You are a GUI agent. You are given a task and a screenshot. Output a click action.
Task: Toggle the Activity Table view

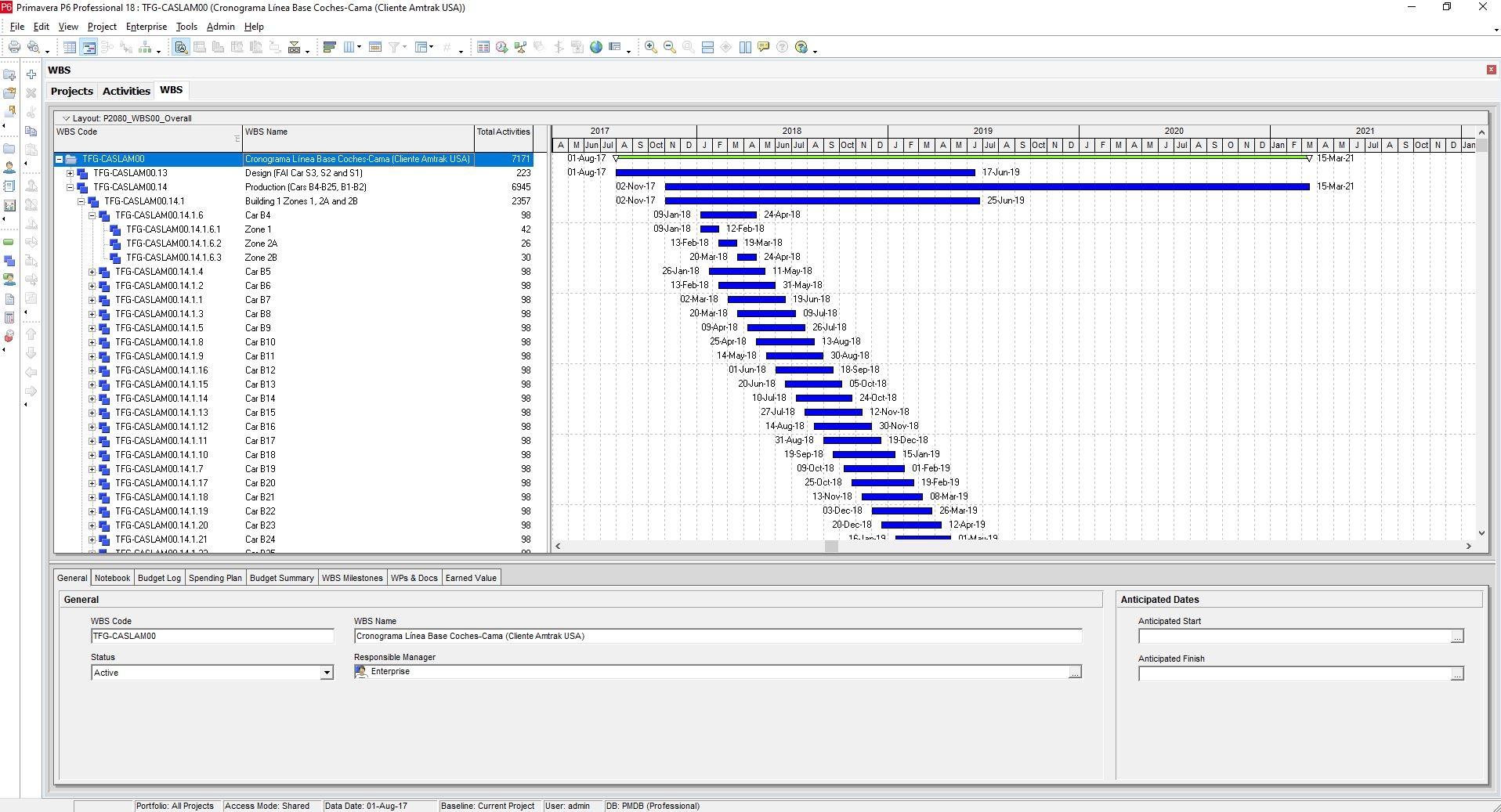point(70,47)
